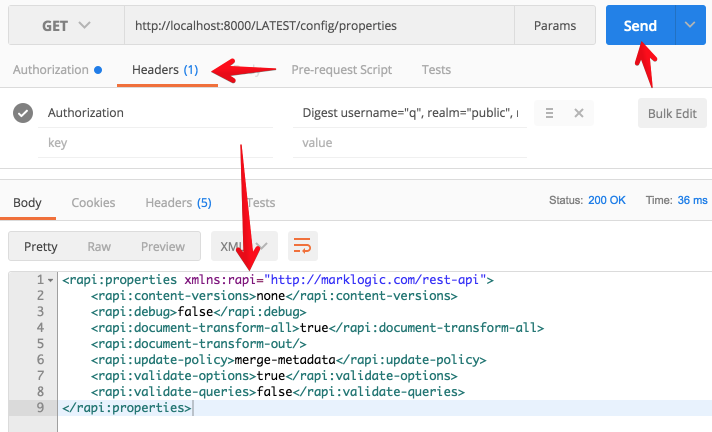Edit the Authorization header key
The height and width of the screenshot is (432, 712).
coord(155,113)
